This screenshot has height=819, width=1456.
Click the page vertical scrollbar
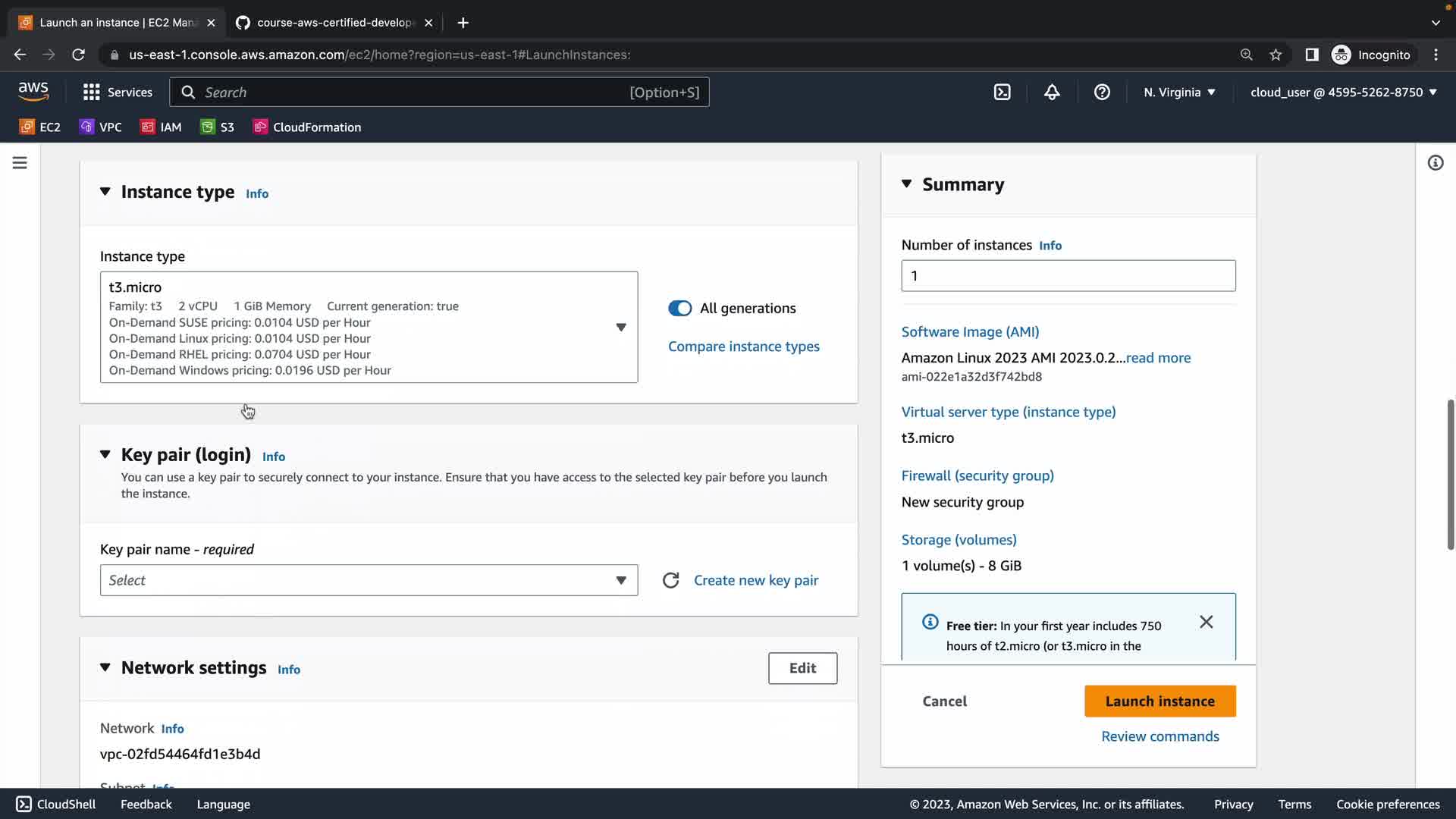(x=1450, y=474)
